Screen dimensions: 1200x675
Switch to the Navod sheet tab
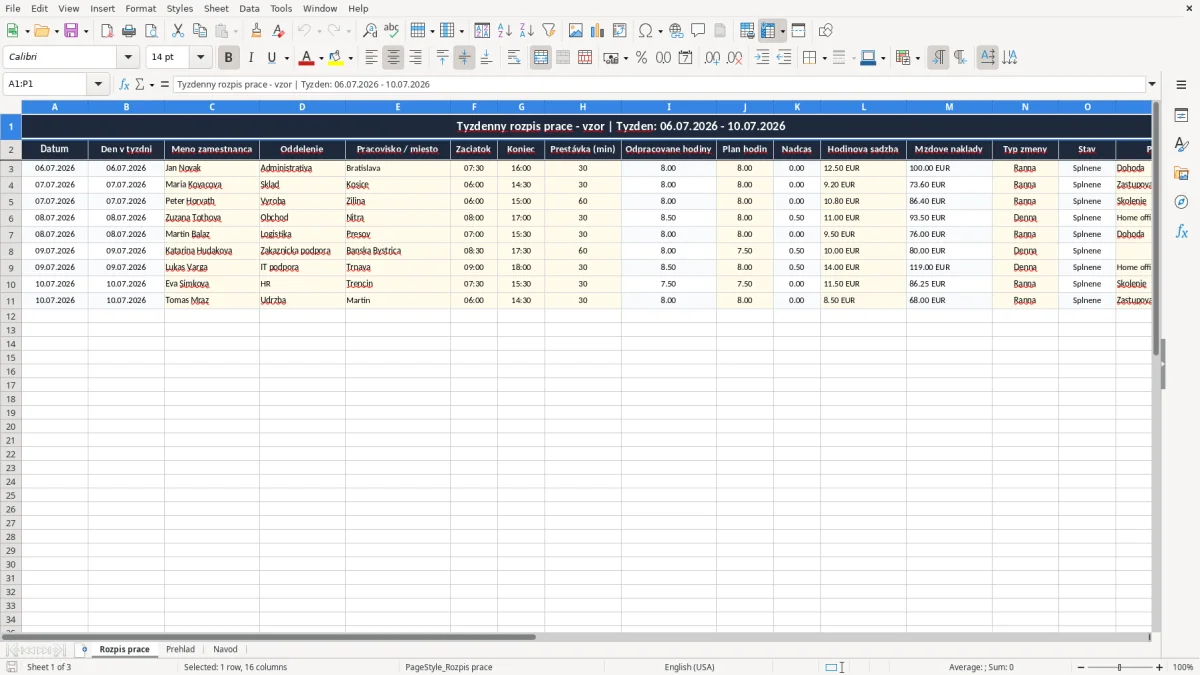tap(226, 650)
